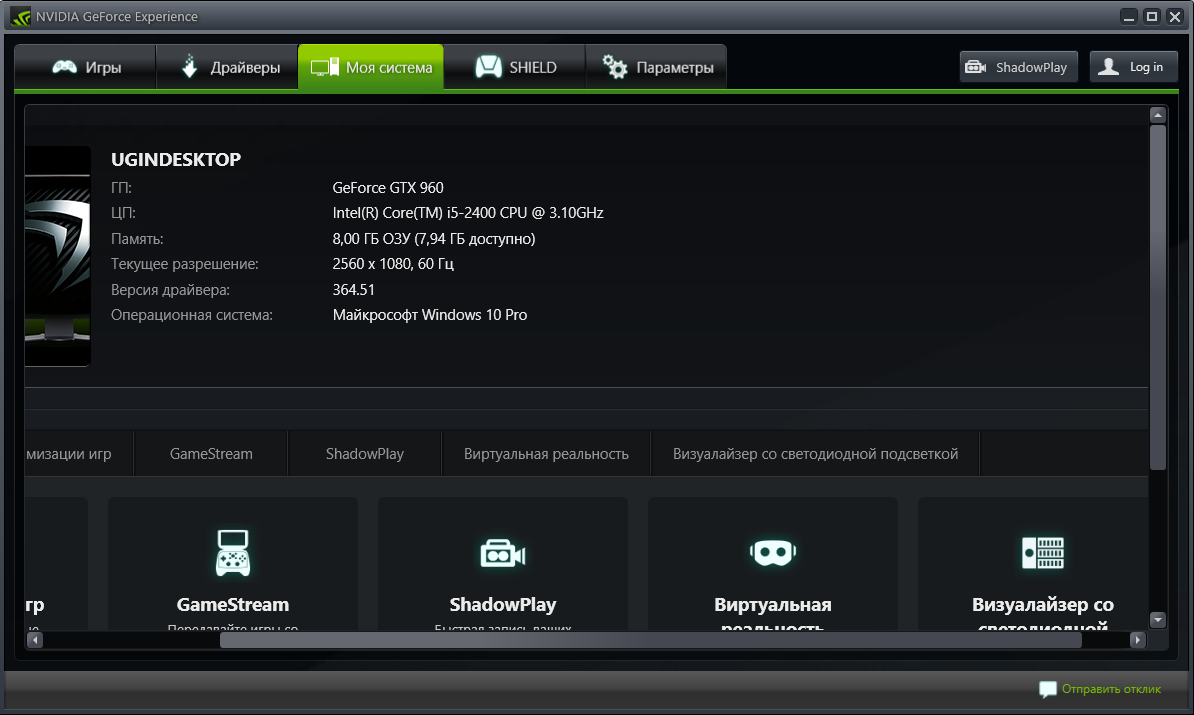This screenshot has height=715, width=1194.
Task: Click the horizontal scrollbar right arrow
Action: tap(1138, 640)
